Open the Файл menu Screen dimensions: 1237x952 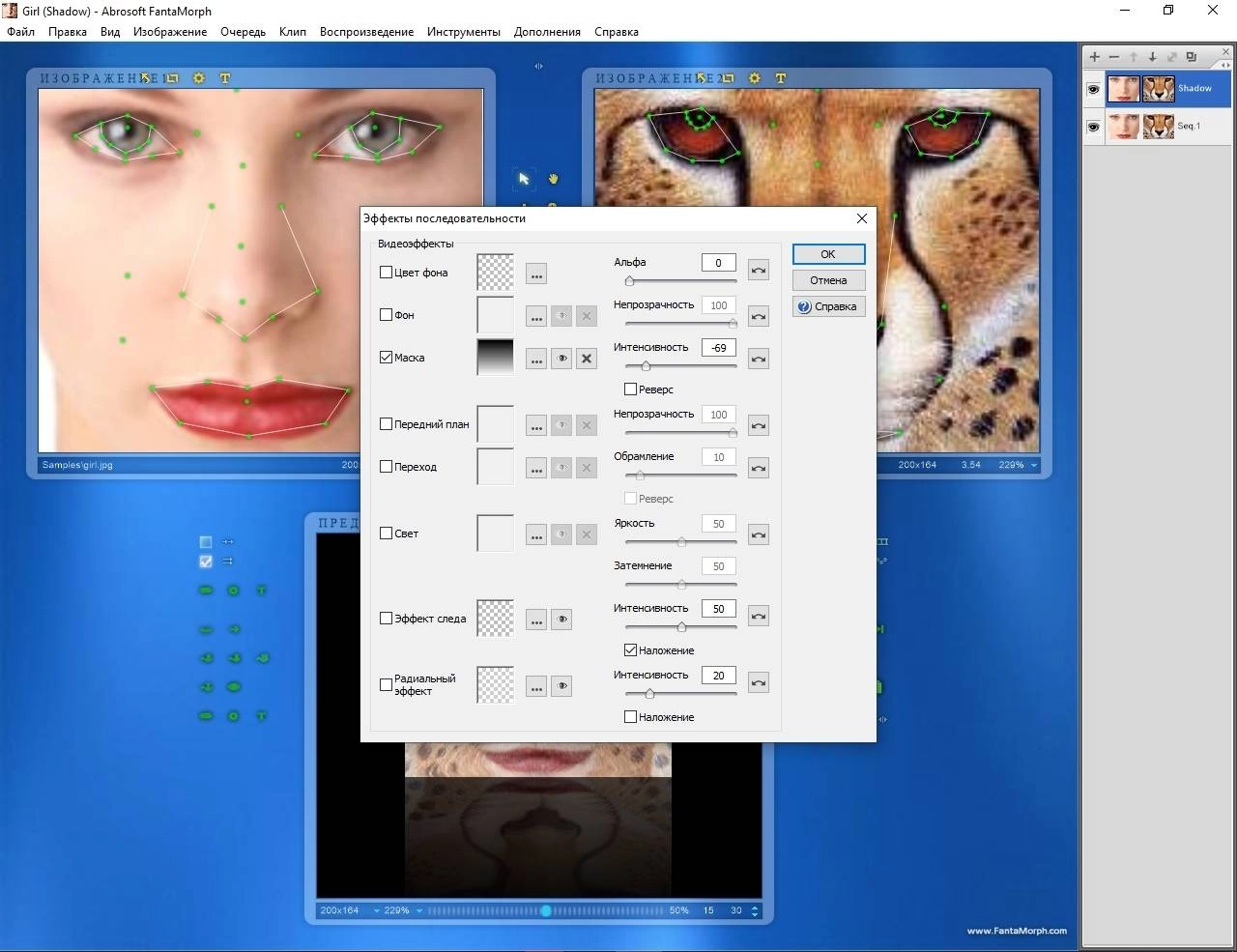tap(20, 32)
